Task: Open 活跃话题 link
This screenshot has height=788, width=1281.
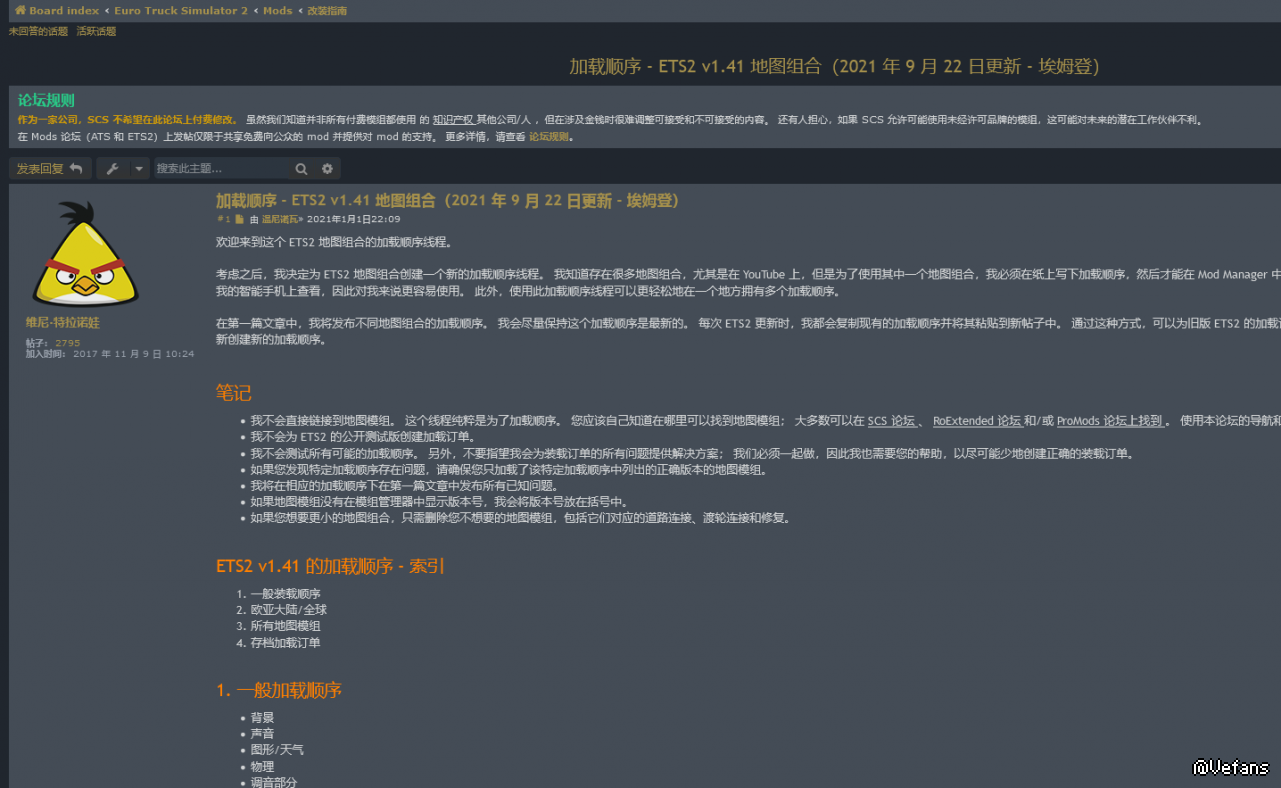Action: [x=97, y=31]
